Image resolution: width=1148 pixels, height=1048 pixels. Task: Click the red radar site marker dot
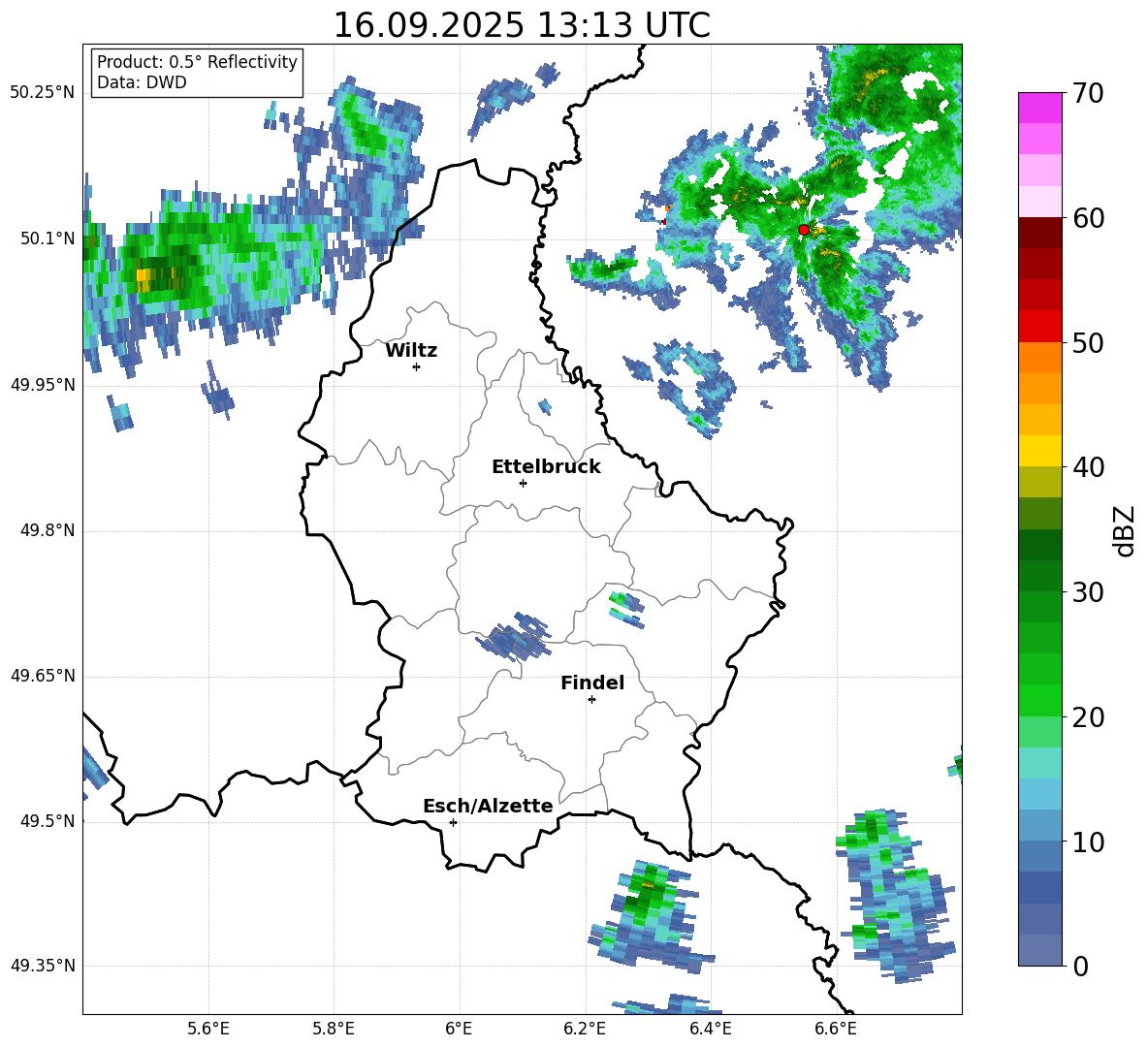(x=803, y=230)
